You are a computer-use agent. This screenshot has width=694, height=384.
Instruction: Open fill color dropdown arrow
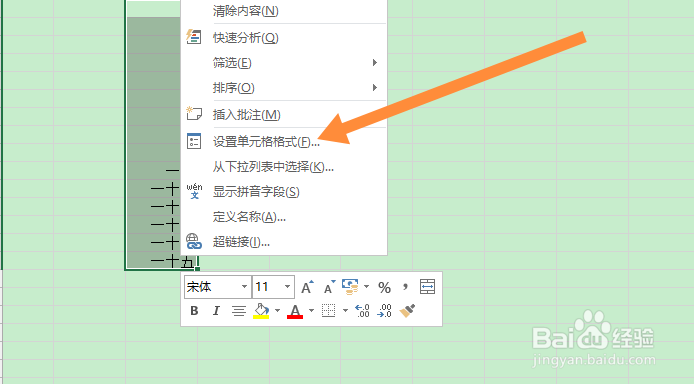[278, 311]
